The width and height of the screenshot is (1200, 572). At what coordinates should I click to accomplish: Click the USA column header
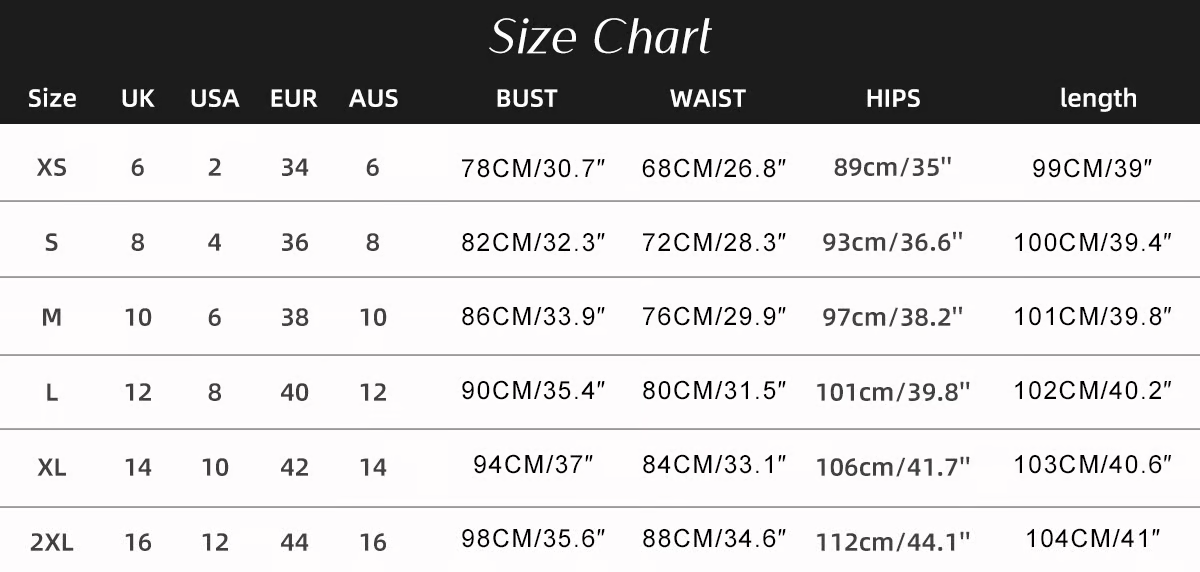coord(215,98)
